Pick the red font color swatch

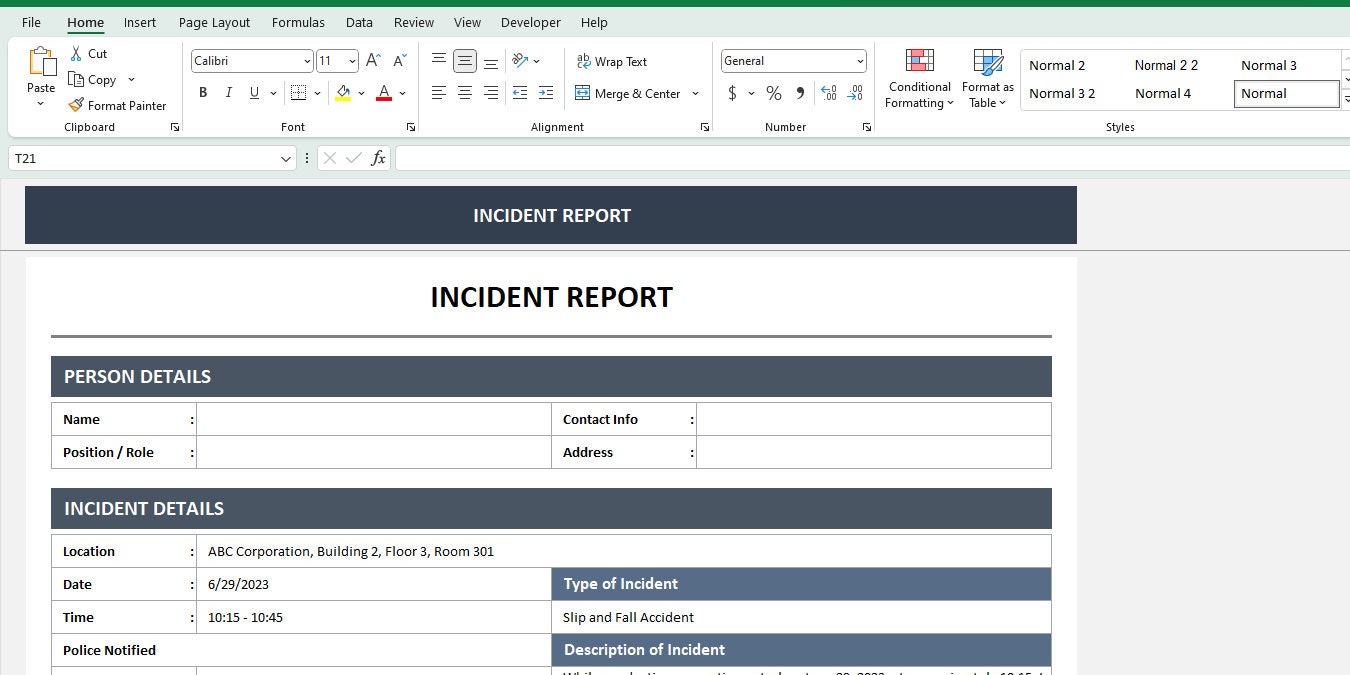click(x=383, y=99)
